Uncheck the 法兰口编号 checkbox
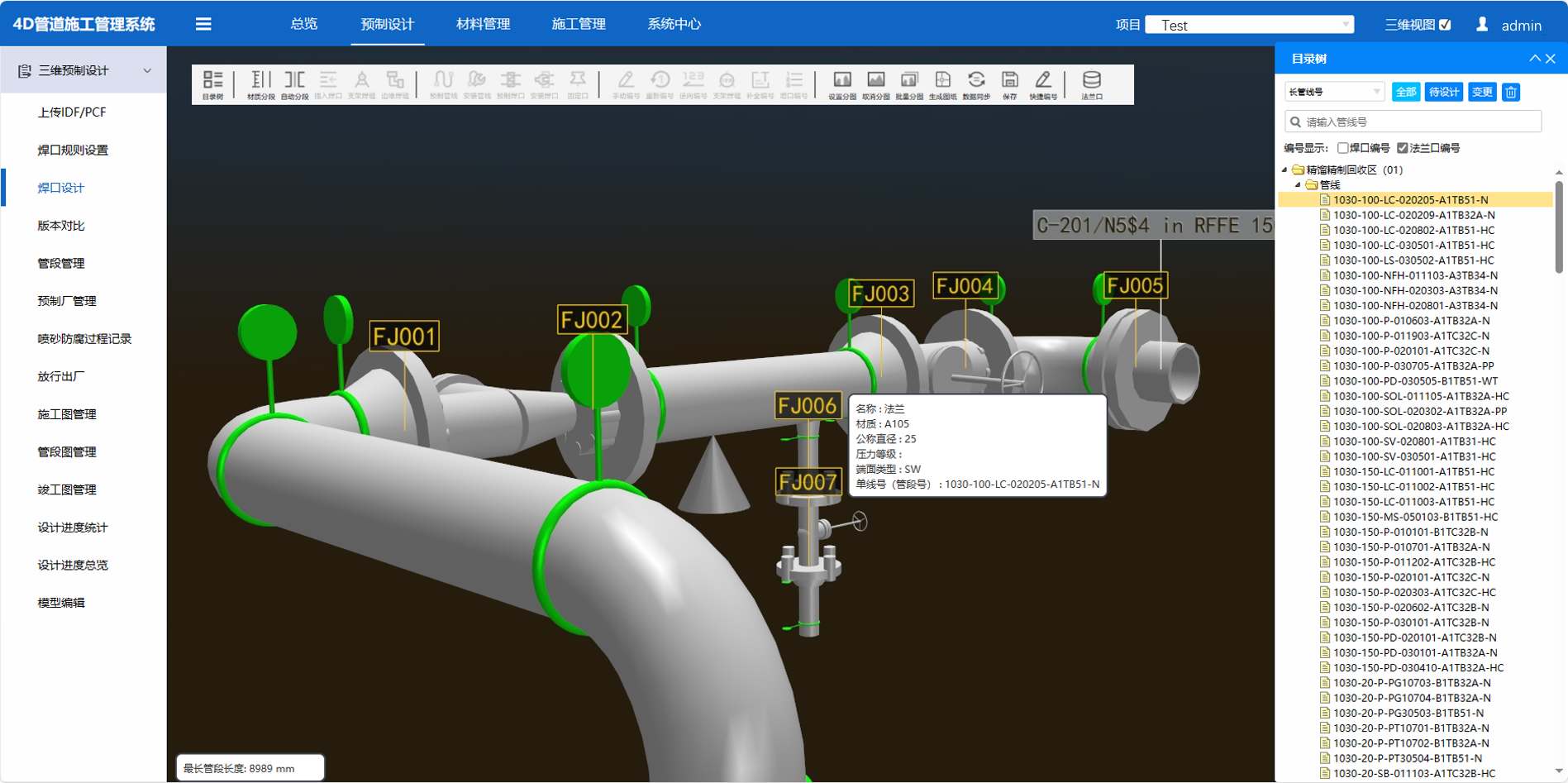 pos(1403,148)
